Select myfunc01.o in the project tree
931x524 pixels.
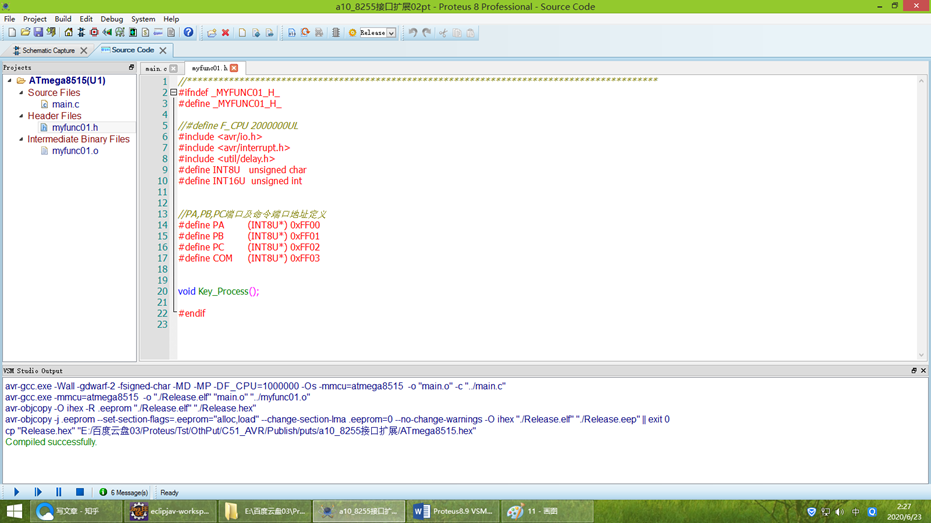click(75, 151)
